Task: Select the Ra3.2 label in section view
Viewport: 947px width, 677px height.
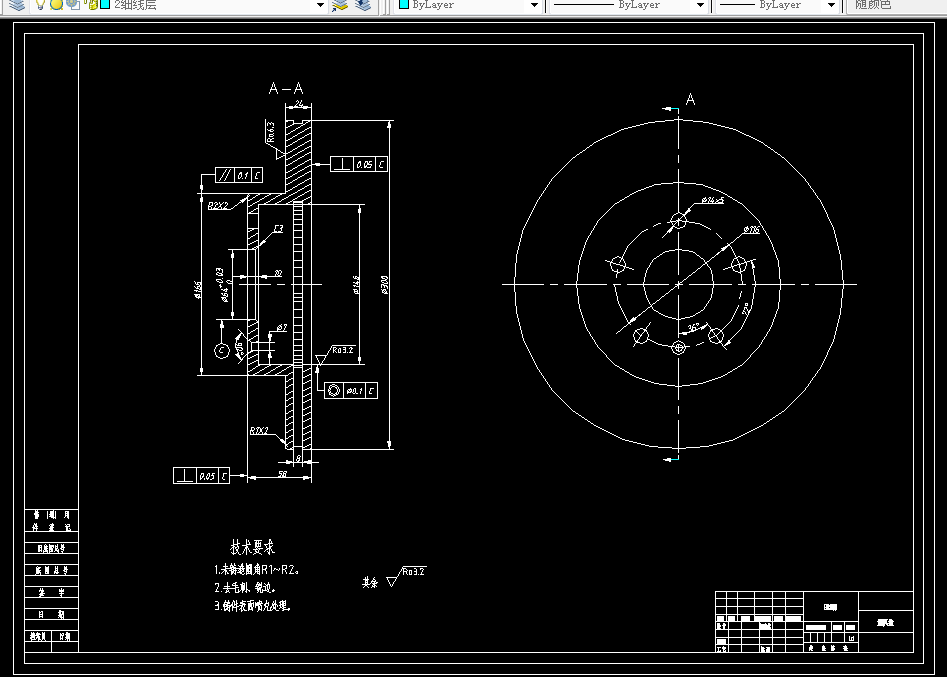Action: point(342,350)
